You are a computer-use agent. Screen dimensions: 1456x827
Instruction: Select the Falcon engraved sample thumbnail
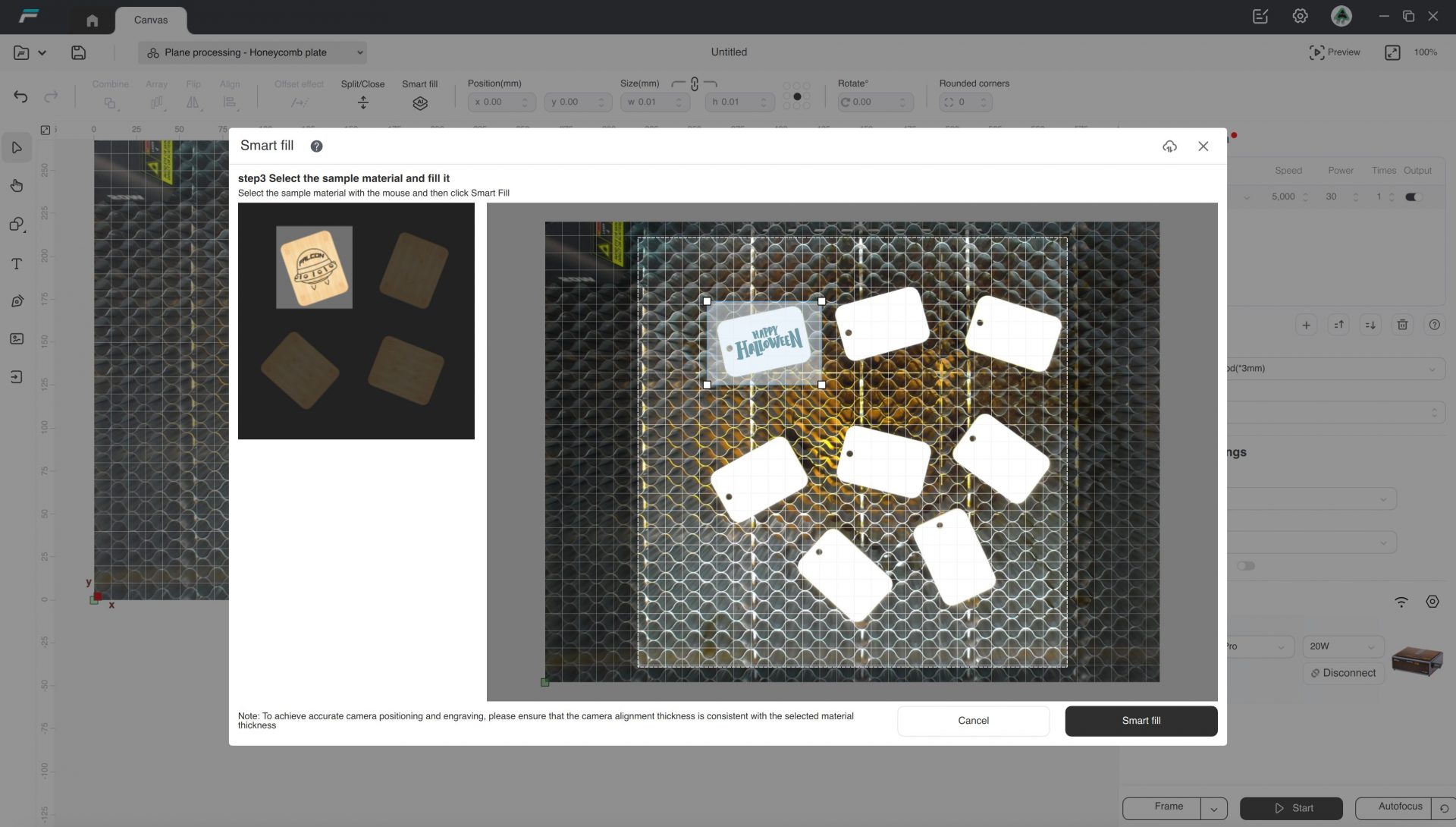(314, 267)
